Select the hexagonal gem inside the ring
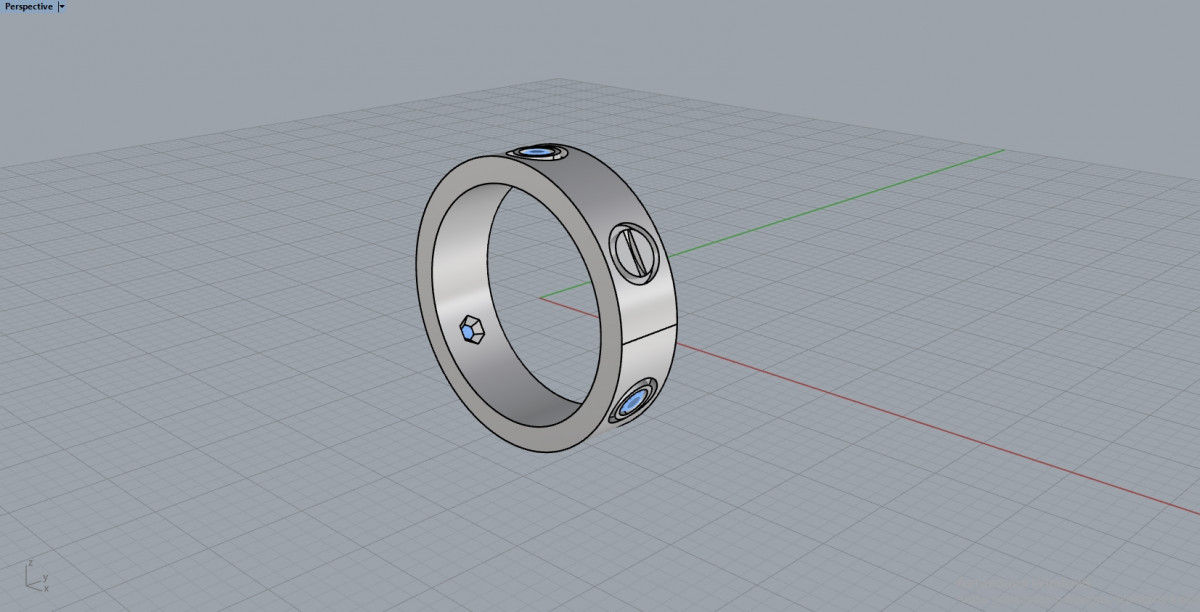 tap(472, 331)
